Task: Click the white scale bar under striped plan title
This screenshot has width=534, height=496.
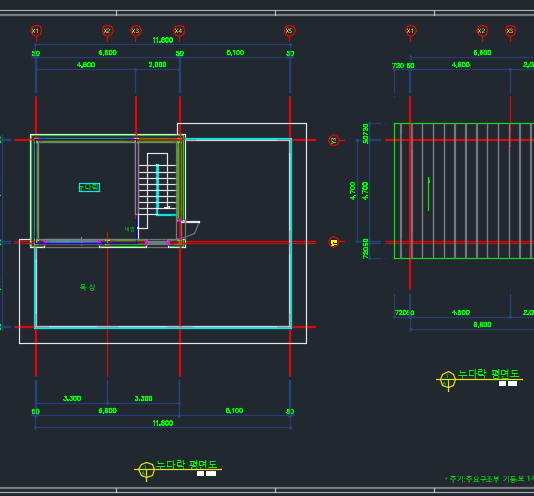Action: pos(508,384)
